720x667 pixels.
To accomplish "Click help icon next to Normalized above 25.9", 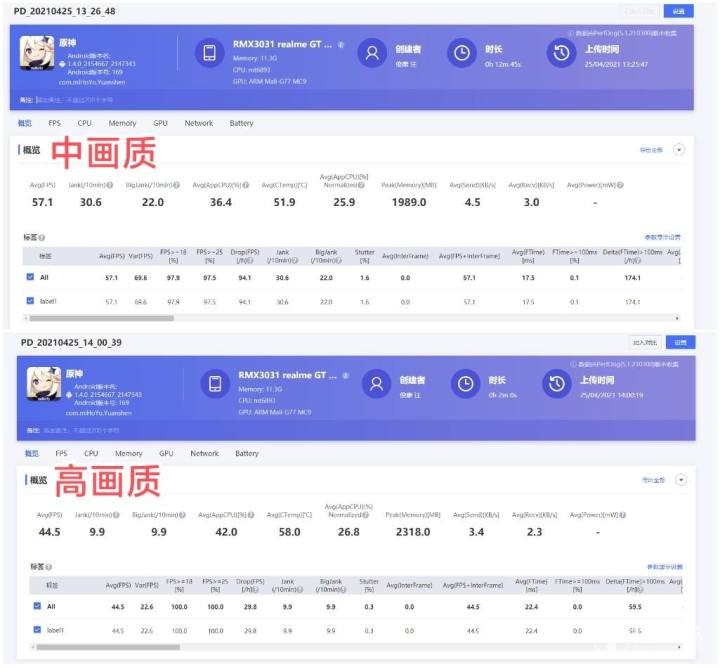I will tap(361, 185).
